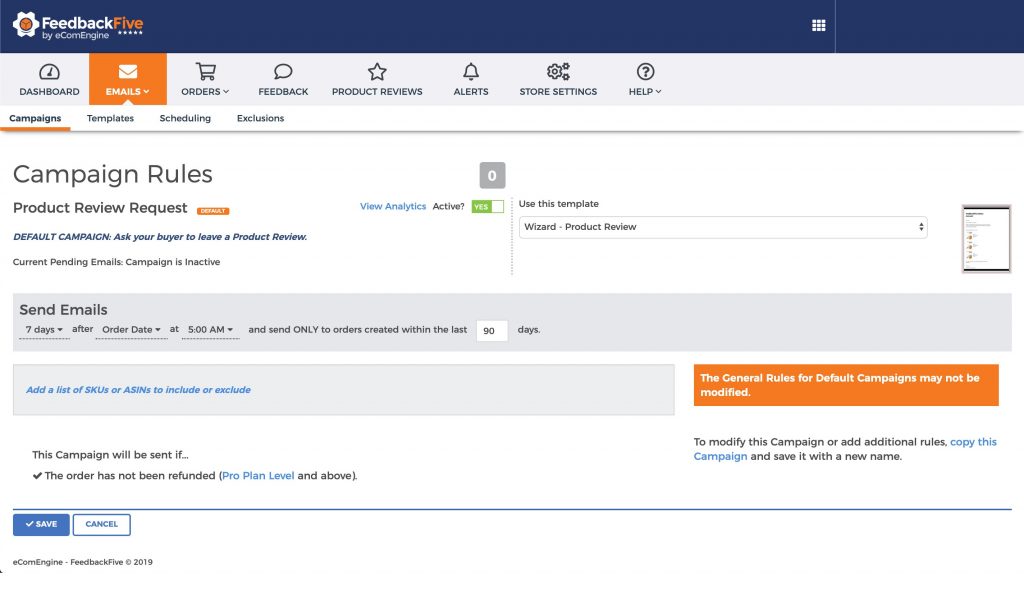Switch to the Exclusions tab
Image resolution: width=1024 pixels, height=595 pixels.
261,118
